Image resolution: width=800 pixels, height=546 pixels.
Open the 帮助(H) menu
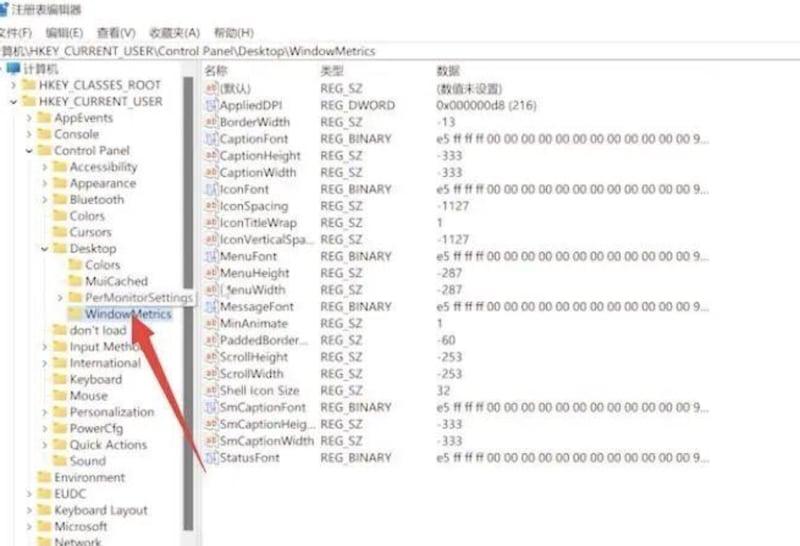pos(234,33)
